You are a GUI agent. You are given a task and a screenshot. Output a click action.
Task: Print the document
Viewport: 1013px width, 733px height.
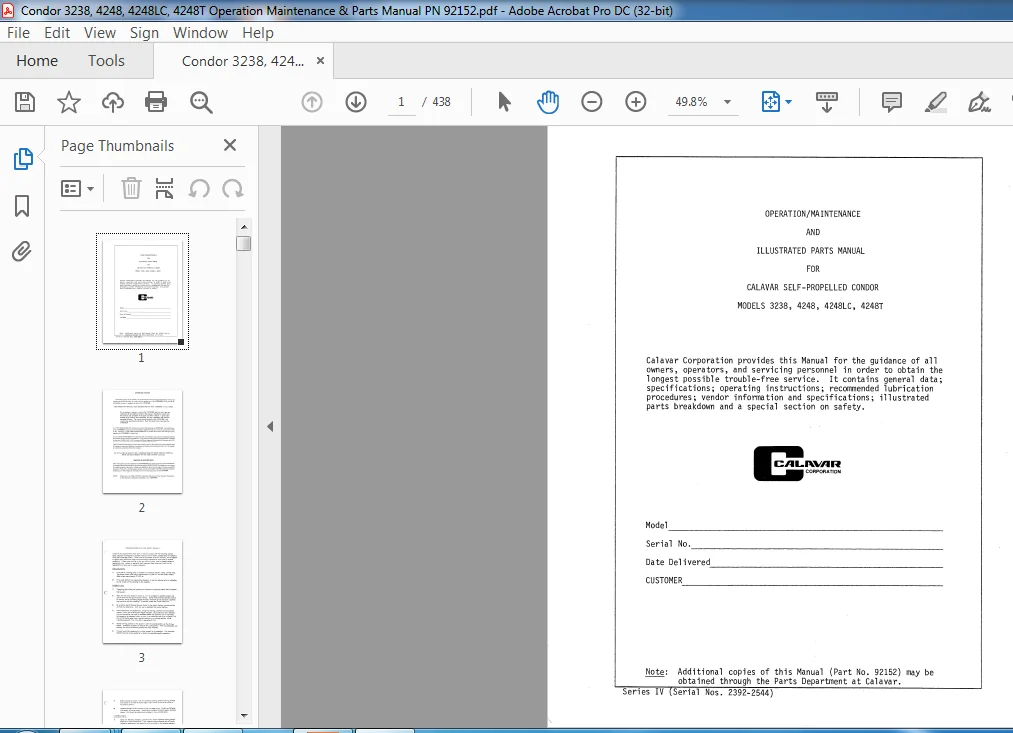[x=156, y=102]
